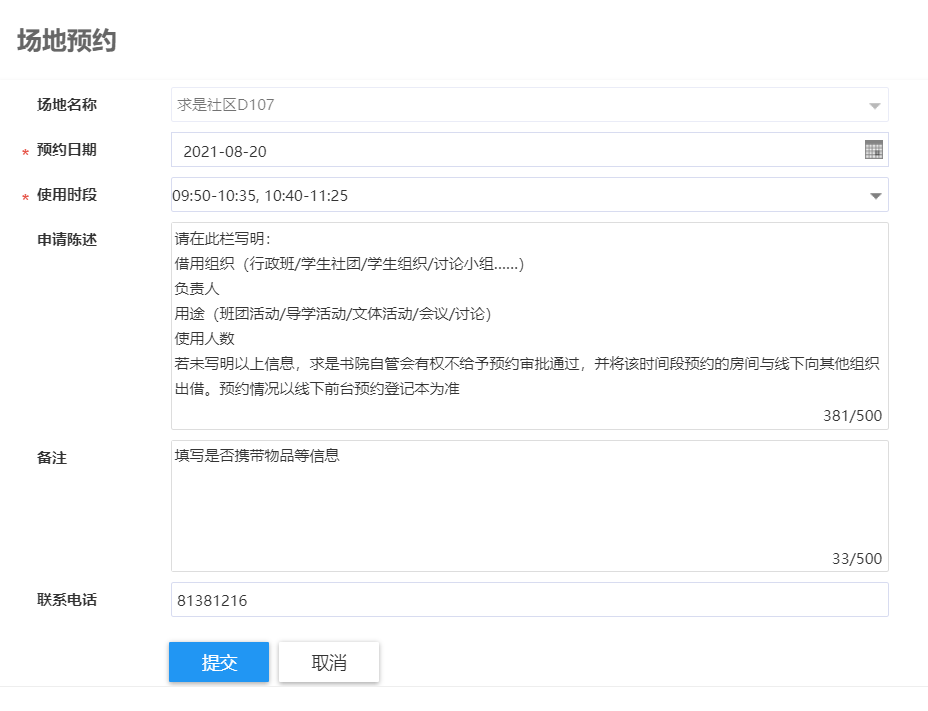928x711 pixels.
Task: Expand the 使用时段 dropdown arrow
Action: [x=876, y=196]
